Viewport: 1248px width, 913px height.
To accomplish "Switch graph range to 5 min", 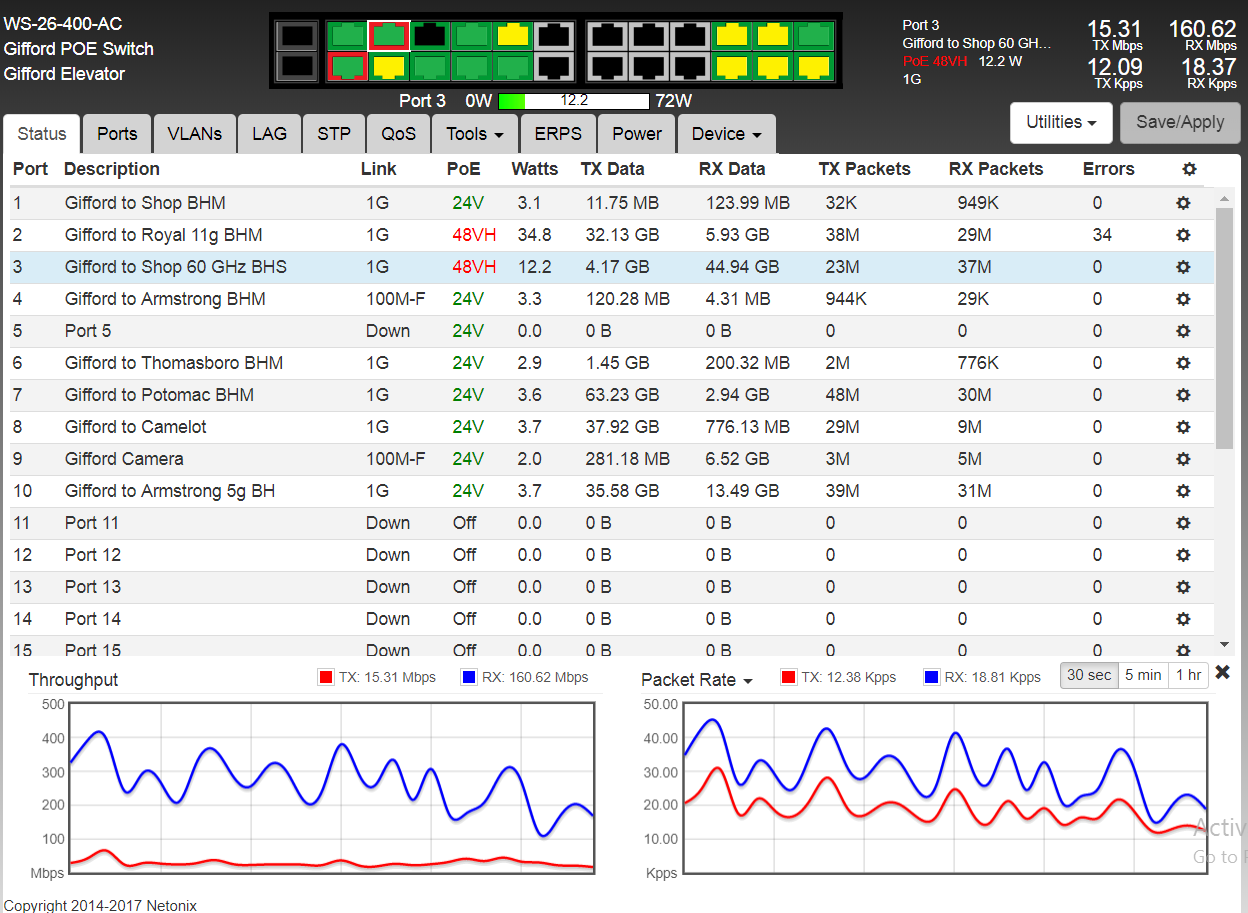I will [1142, 675].
